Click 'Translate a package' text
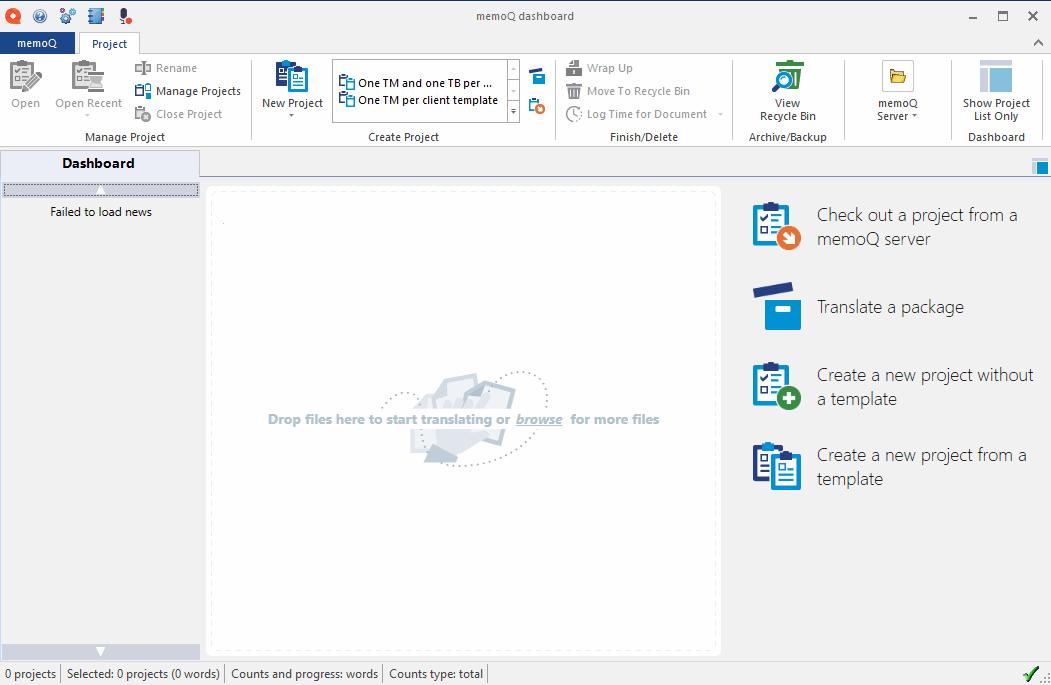Viewport: 1051px width, 685px height. 890,307
